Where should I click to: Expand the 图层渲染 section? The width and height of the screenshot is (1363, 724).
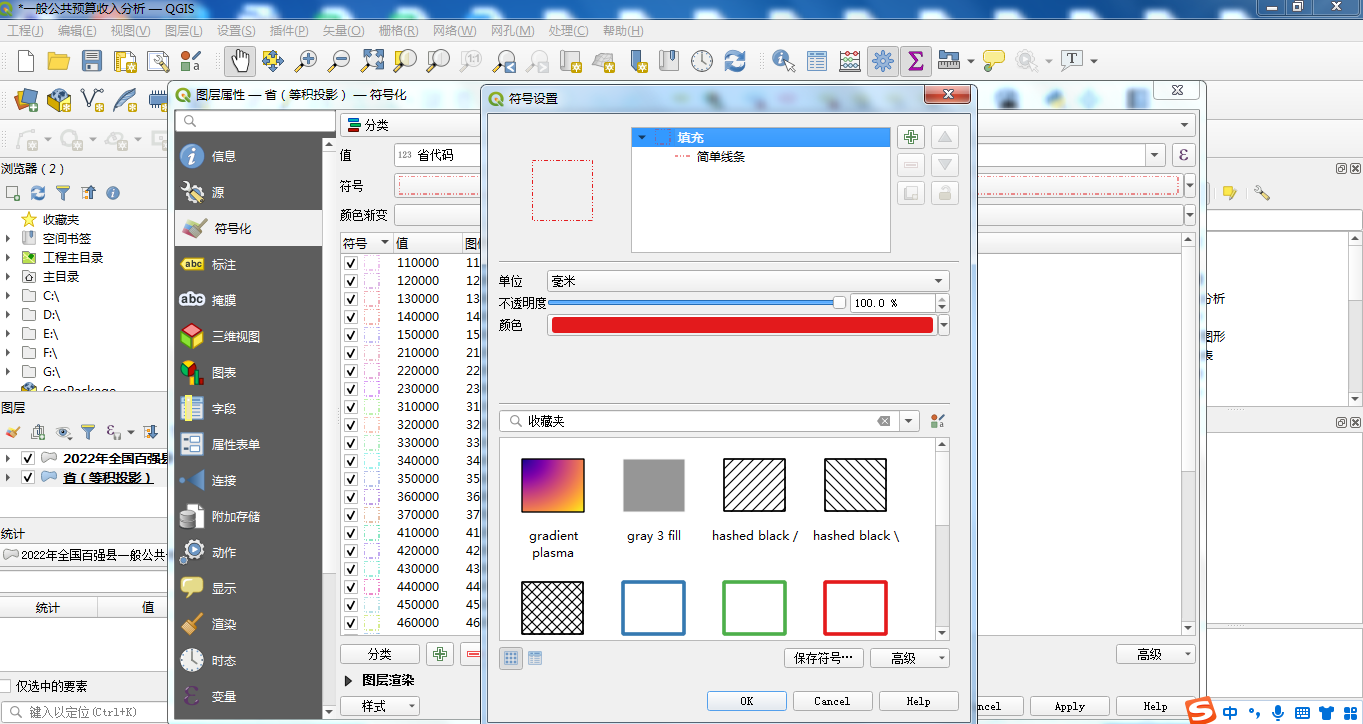349,680
